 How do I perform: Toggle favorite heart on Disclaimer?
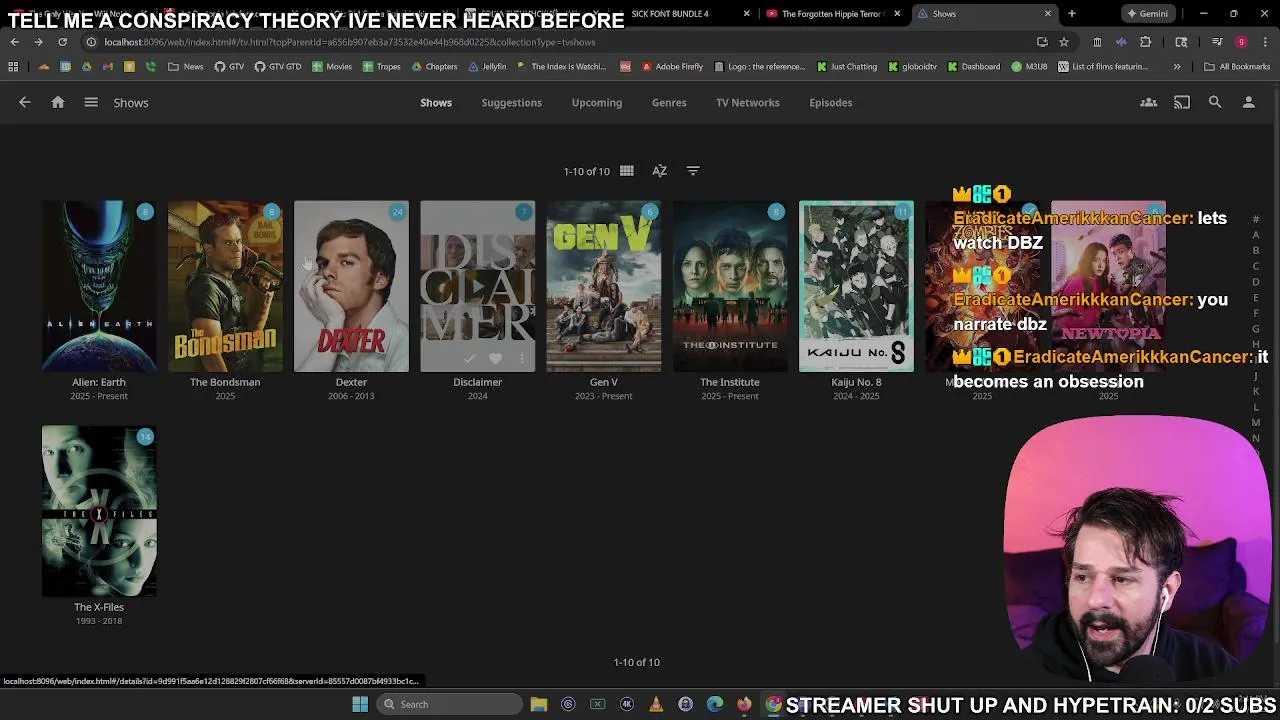tap(495, 358)
